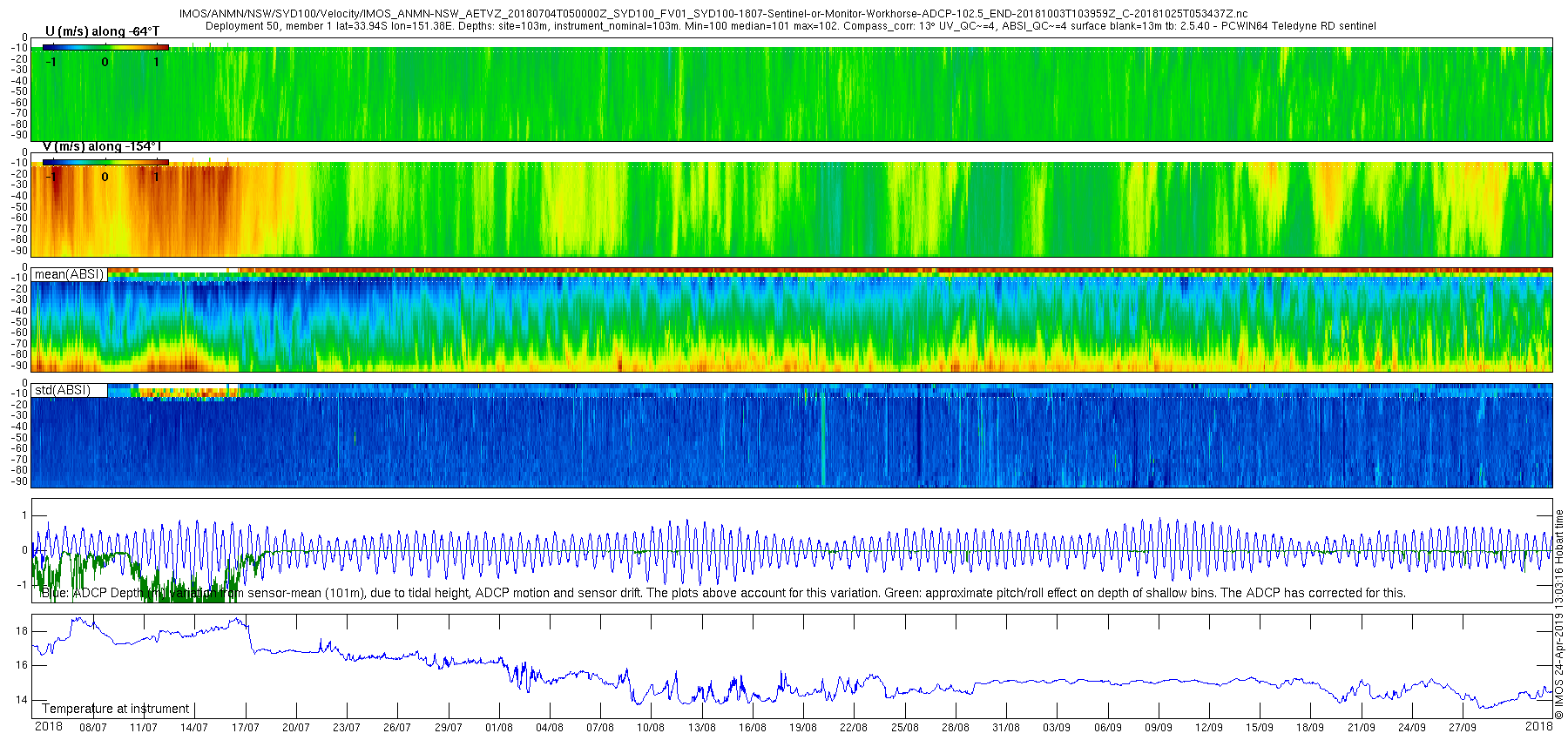1568x740 pixels.
Task: Click the 24/09 date tick label
Action: point(1412,728)
